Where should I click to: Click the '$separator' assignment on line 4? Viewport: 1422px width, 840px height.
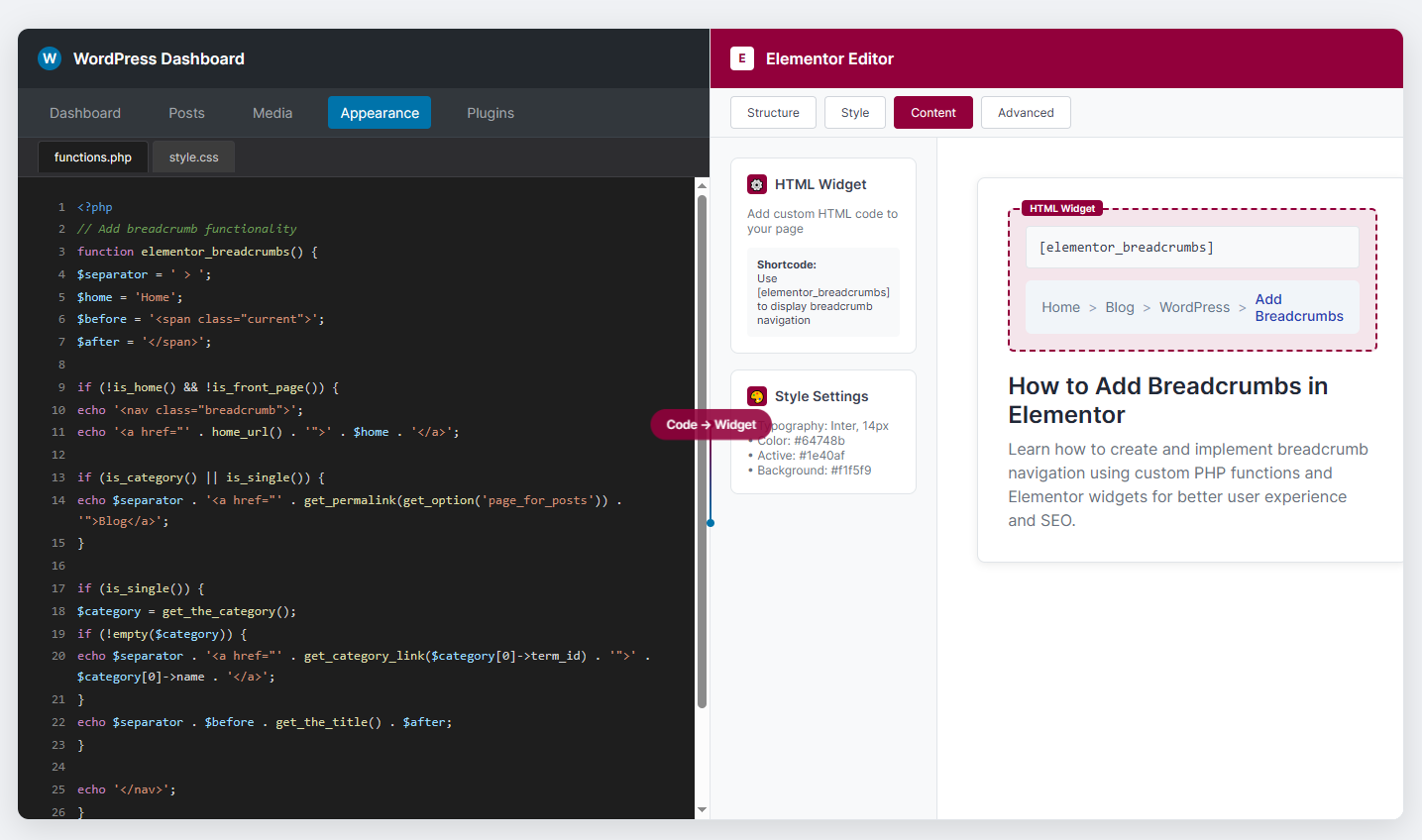click(144, 274)
